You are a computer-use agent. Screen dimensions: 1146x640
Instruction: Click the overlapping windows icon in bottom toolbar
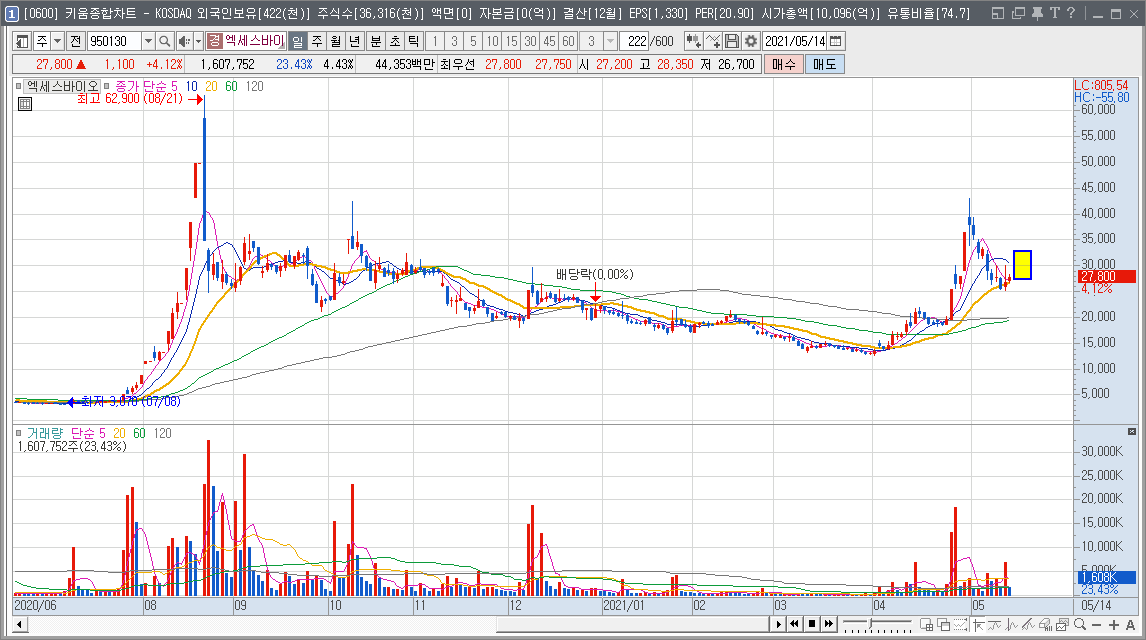coord(944,625)
